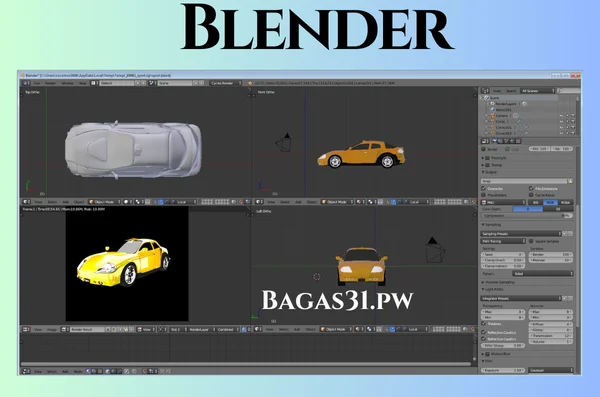600x397 pixels.
Task: Toggle selectability cursor icon on Circle.001 row
Action: [567, 127]
